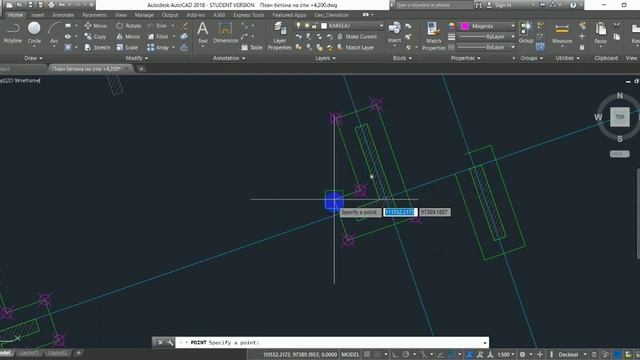
Task: Open Layer Properties manager
Action: [x=280, y=36]
